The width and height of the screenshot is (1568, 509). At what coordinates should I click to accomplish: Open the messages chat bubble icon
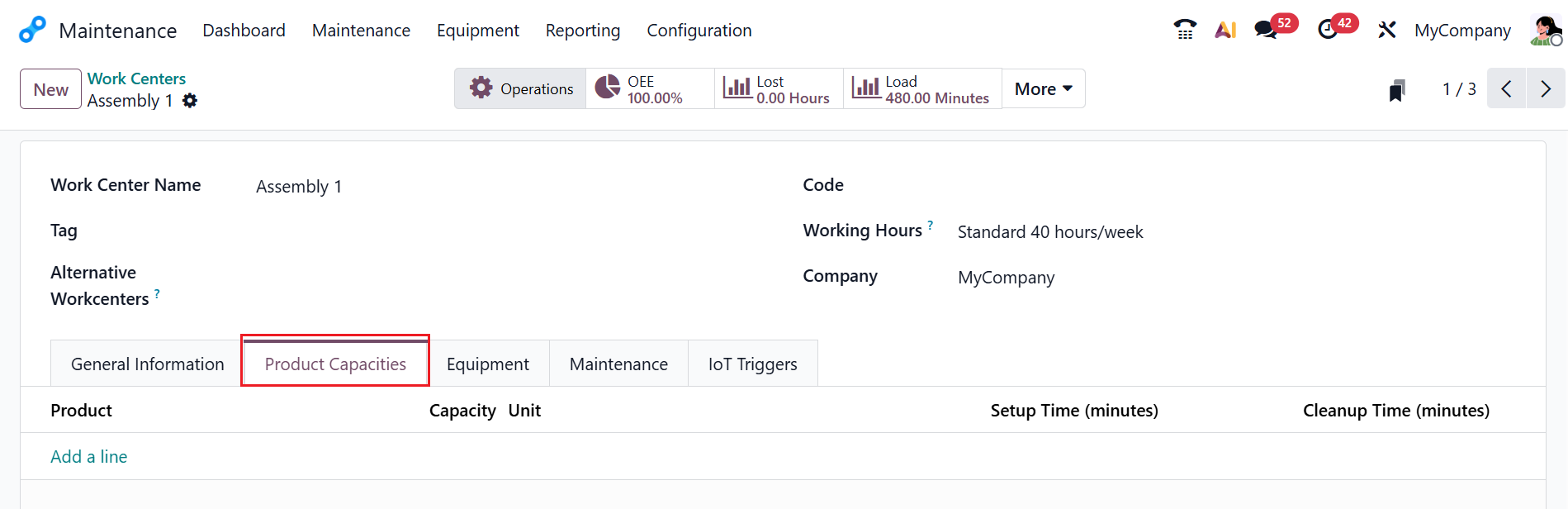[x=1265, y=30]
